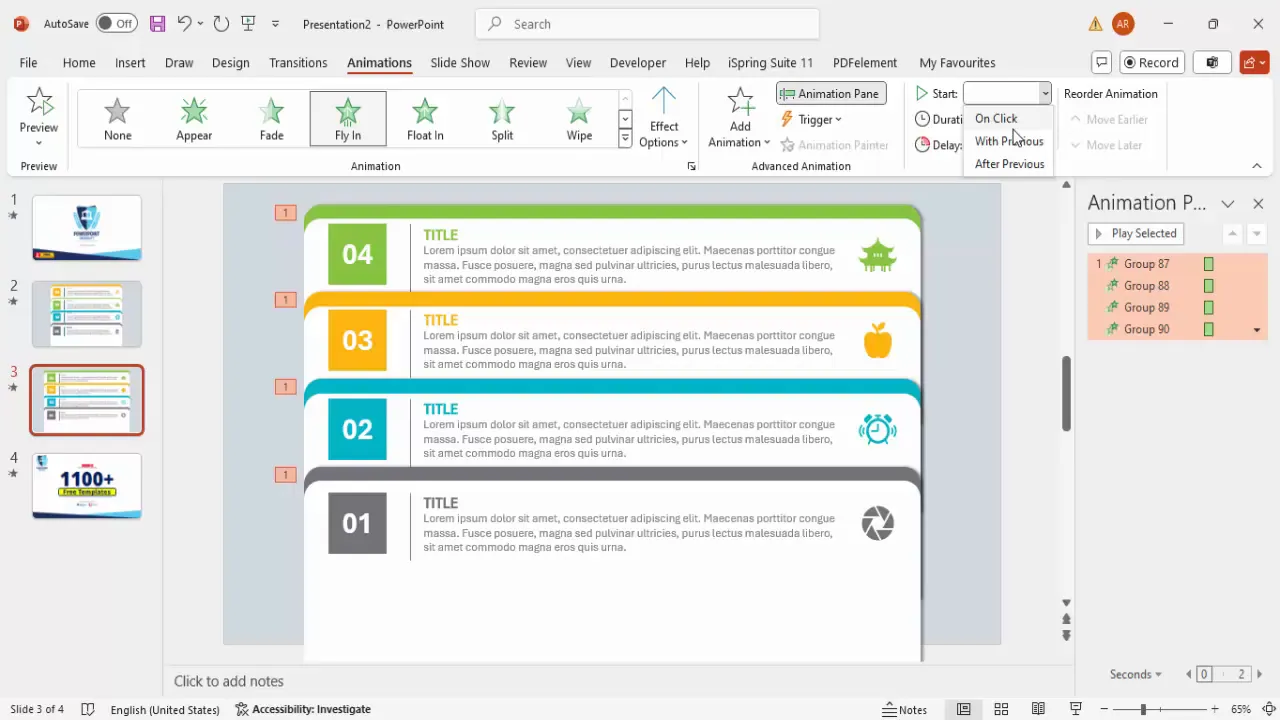The width and height of the screenshot is (1280, 720).
Task: Apply the Float In animation
Action: 425,119
